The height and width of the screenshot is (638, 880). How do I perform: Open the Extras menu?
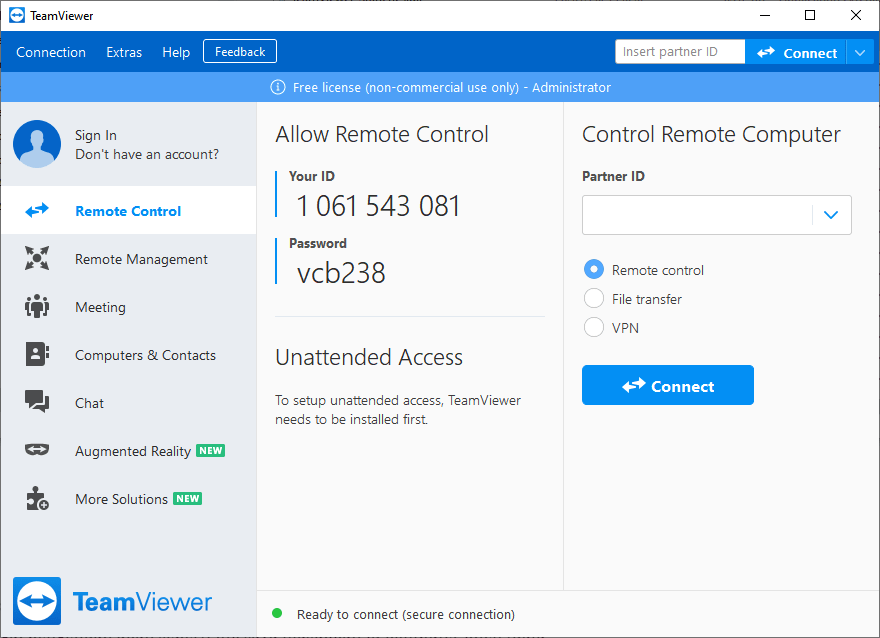click(x=124, y=52)
